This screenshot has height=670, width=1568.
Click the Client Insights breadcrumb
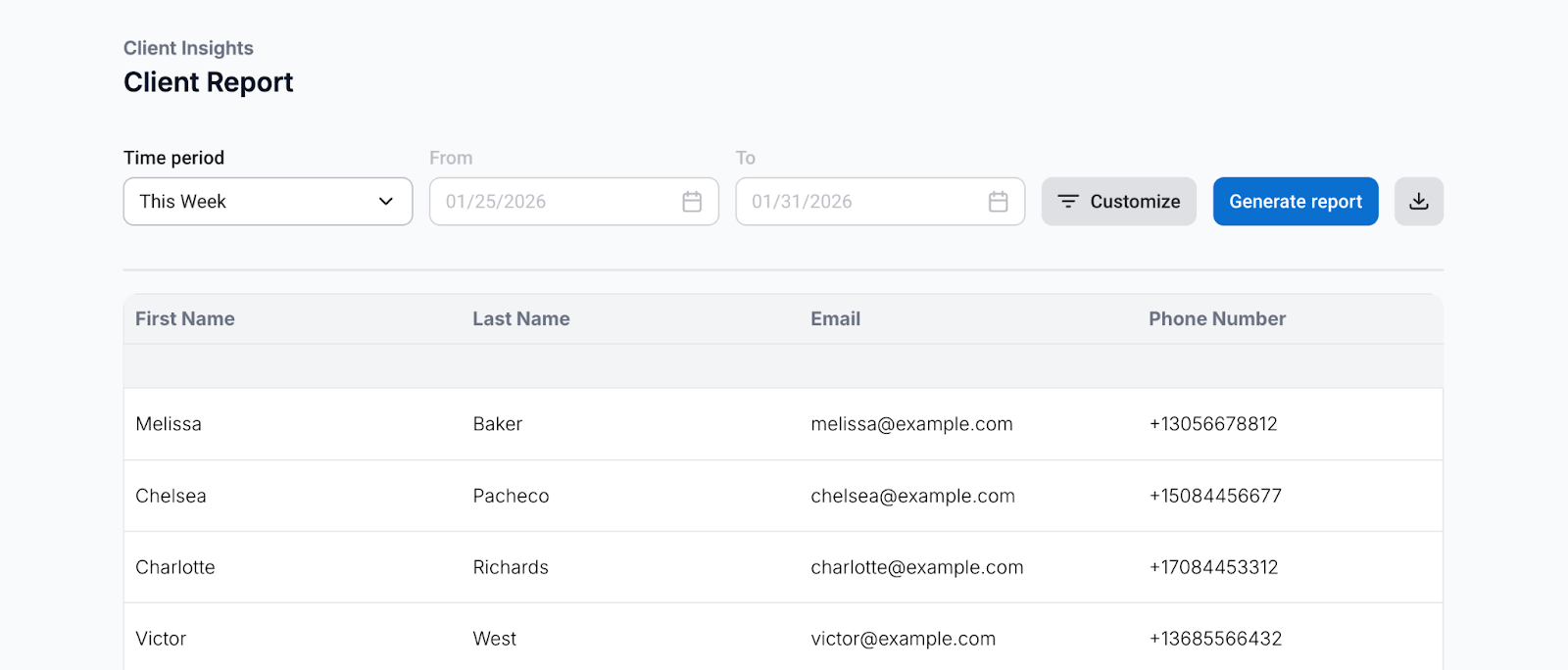click(x=188, y=48)
